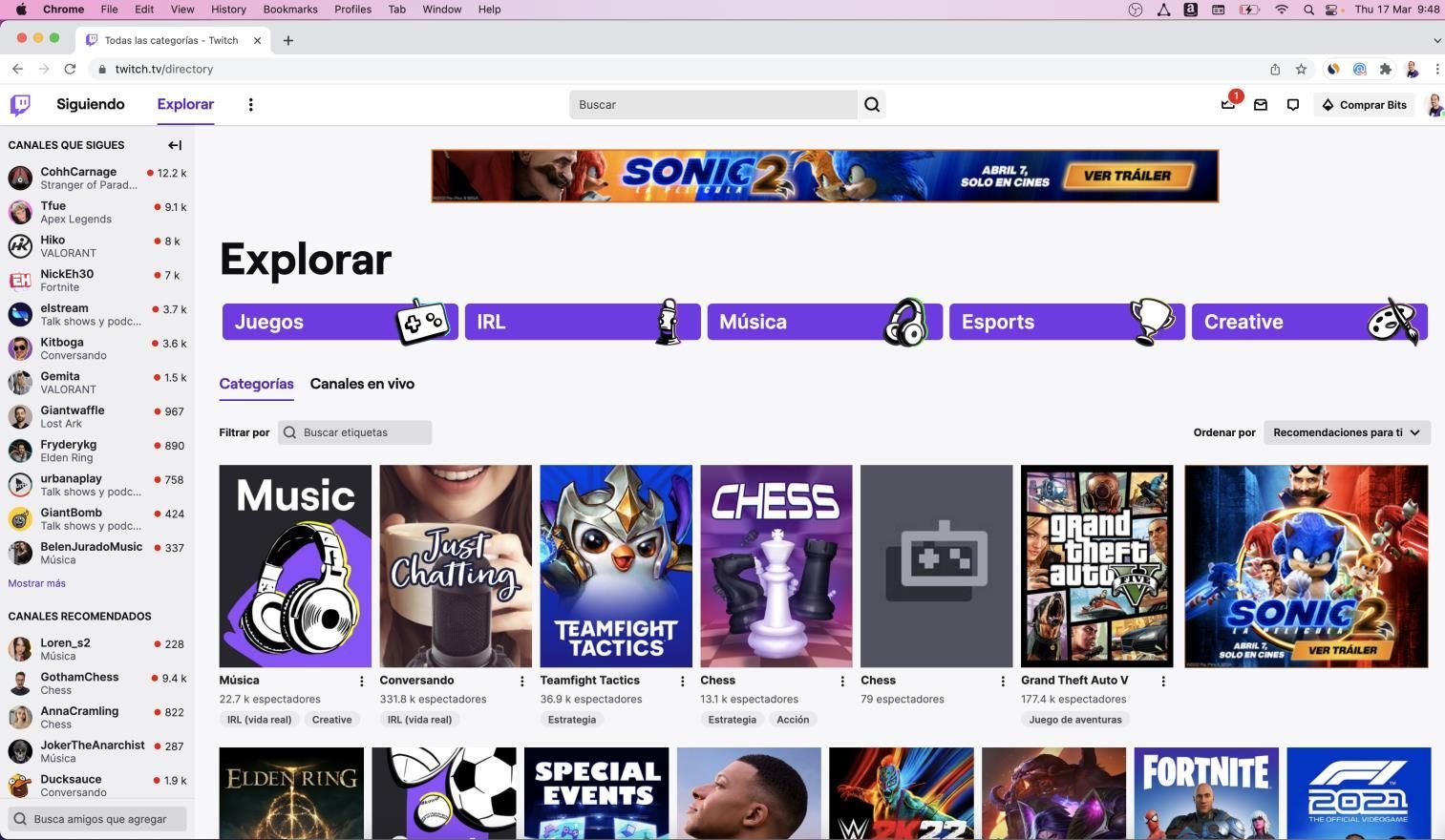1445x840 pixels.
Task: Click Mostrar más under followed channels
Action: [x=37, y=583]
